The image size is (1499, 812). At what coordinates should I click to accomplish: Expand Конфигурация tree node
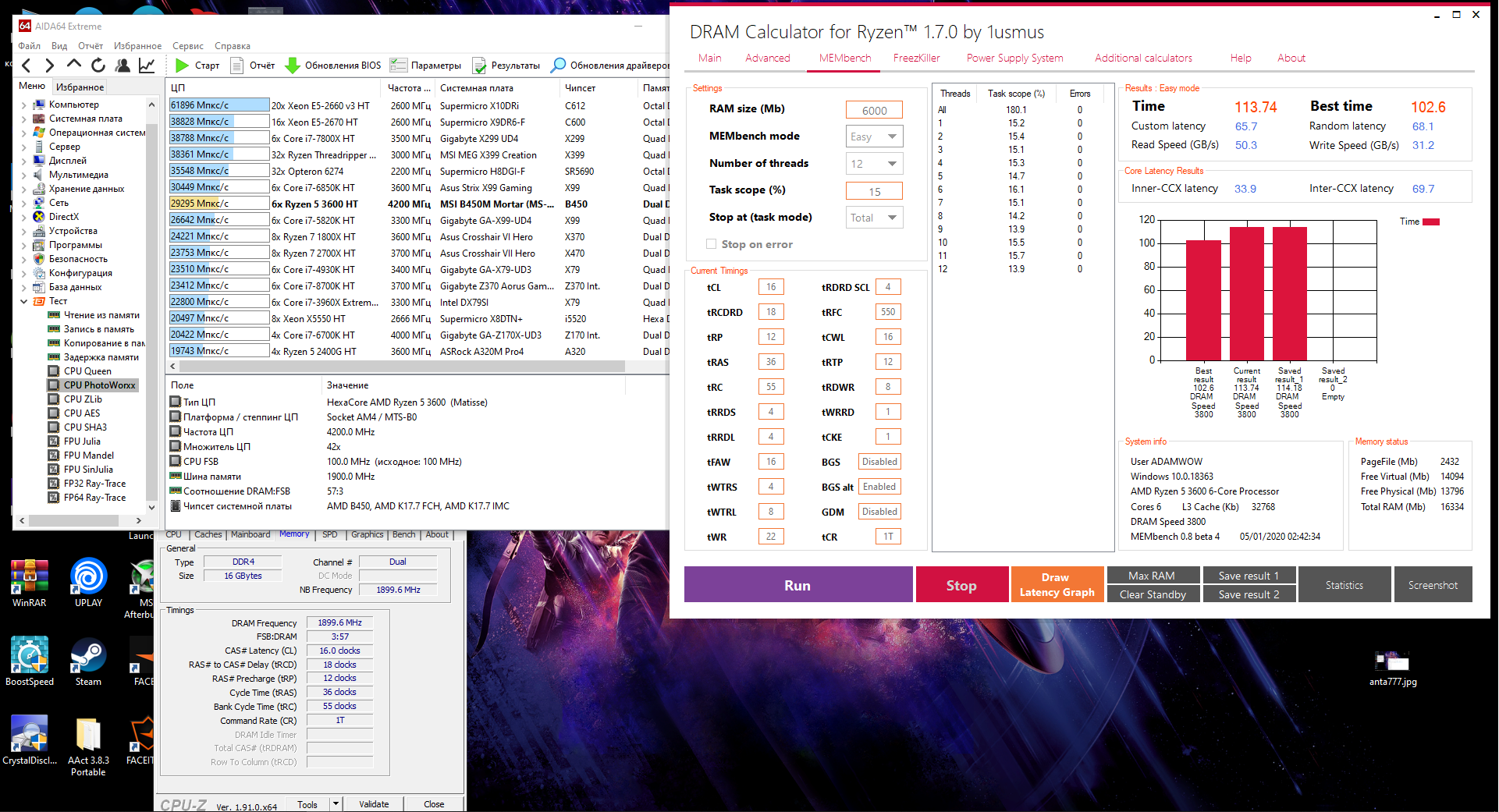pos(23,273)
